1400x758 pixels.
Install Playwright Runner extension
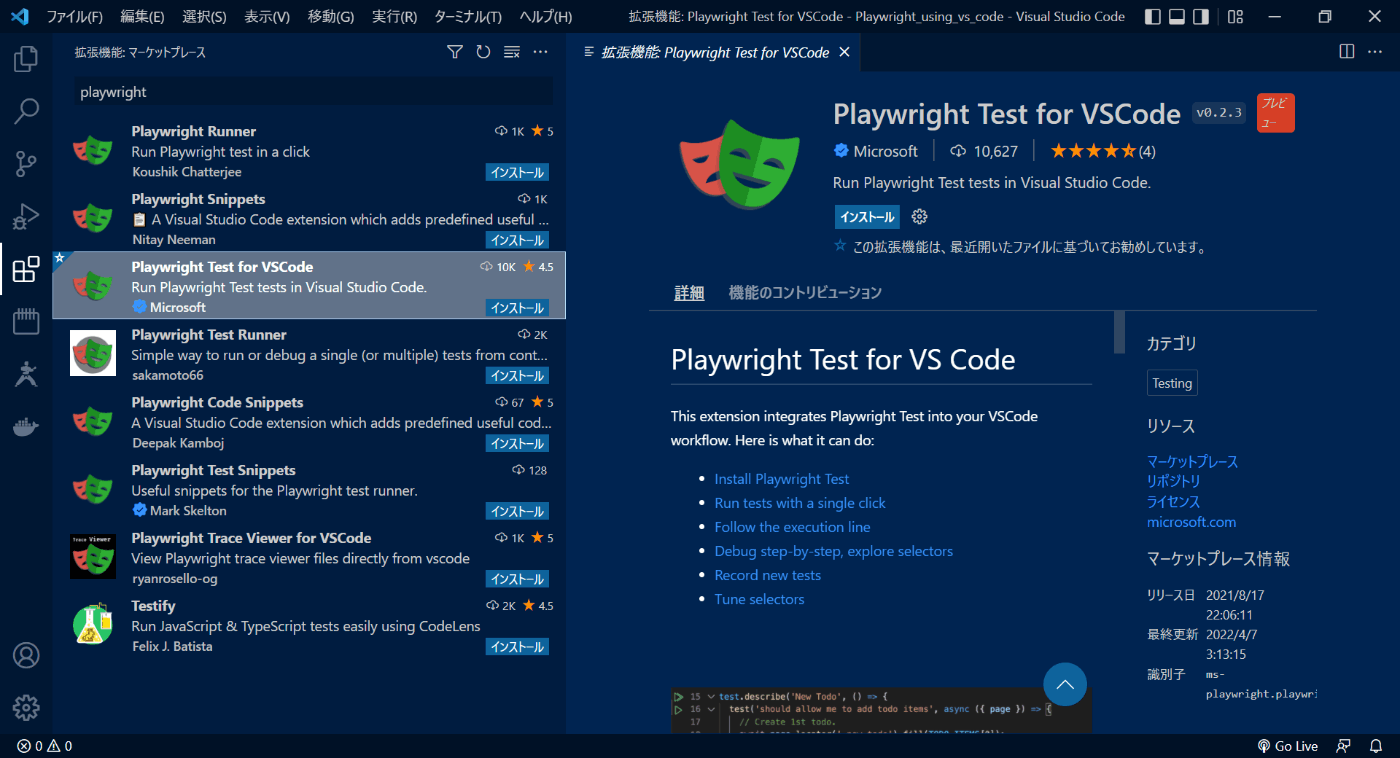pos(517,172)
